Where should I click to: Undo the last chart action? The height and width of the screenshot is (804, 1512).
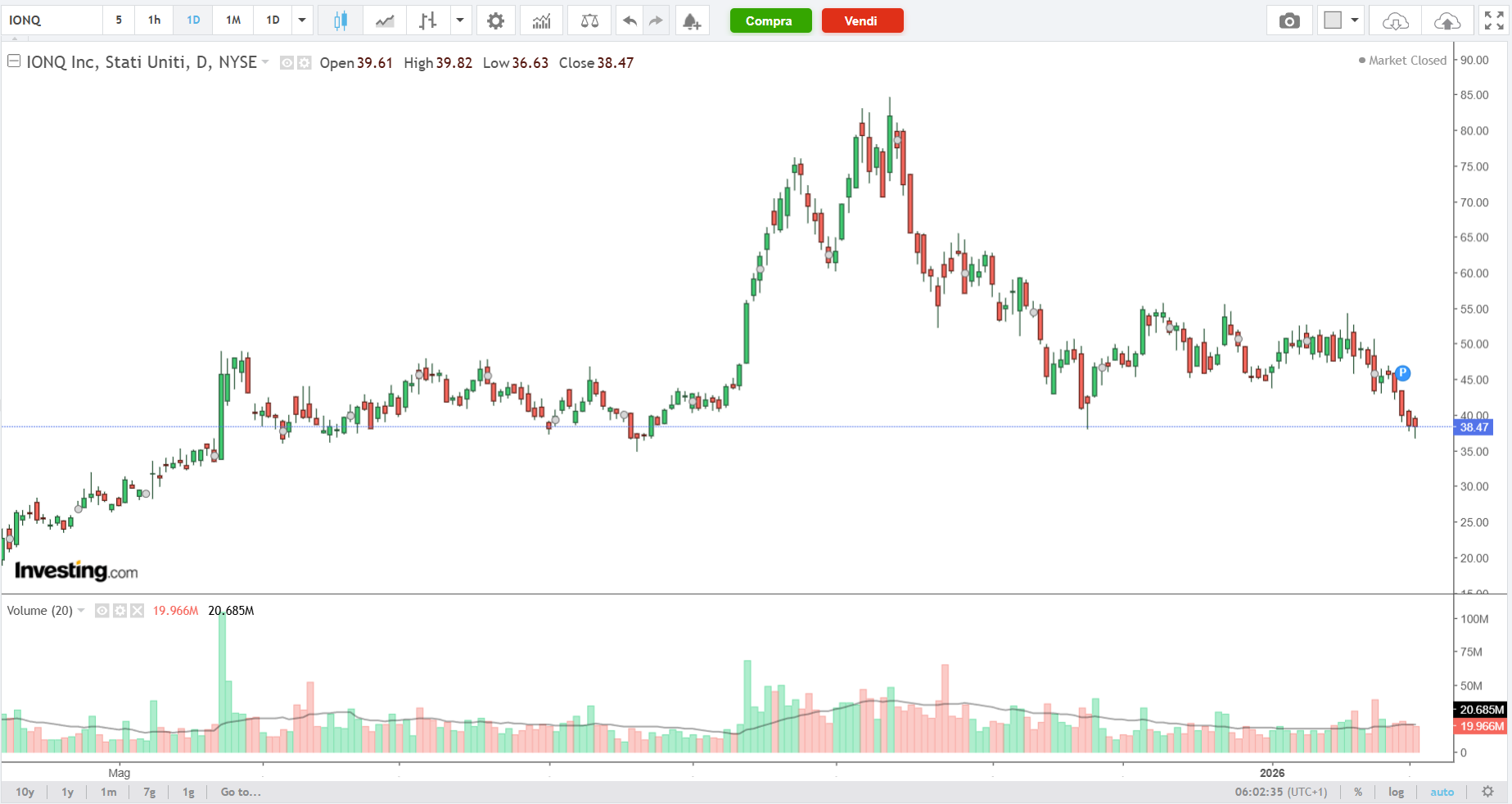(x=629, y=20)
